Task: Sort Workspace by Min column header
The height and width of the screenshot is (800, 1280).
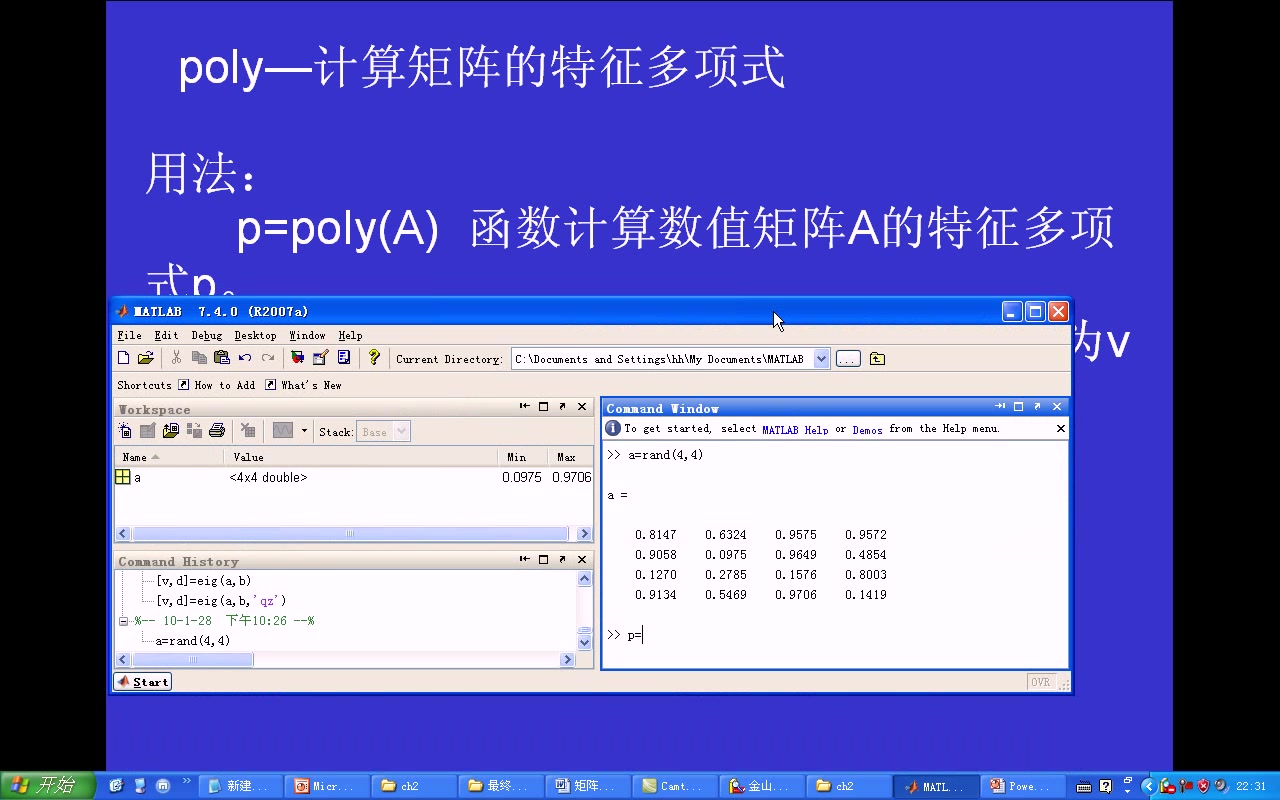Action: [522, 457]
